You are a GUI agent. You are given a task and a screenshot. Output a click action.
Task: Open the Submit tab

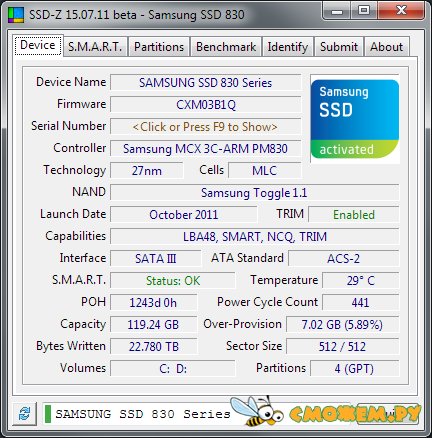pyautogui.click(x=339, y=47)
